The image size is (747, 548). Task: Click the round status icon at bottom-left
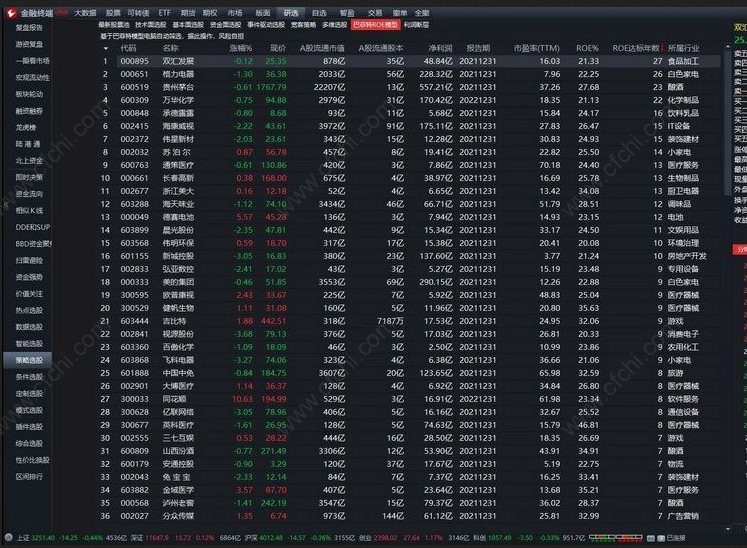[8, 537]
